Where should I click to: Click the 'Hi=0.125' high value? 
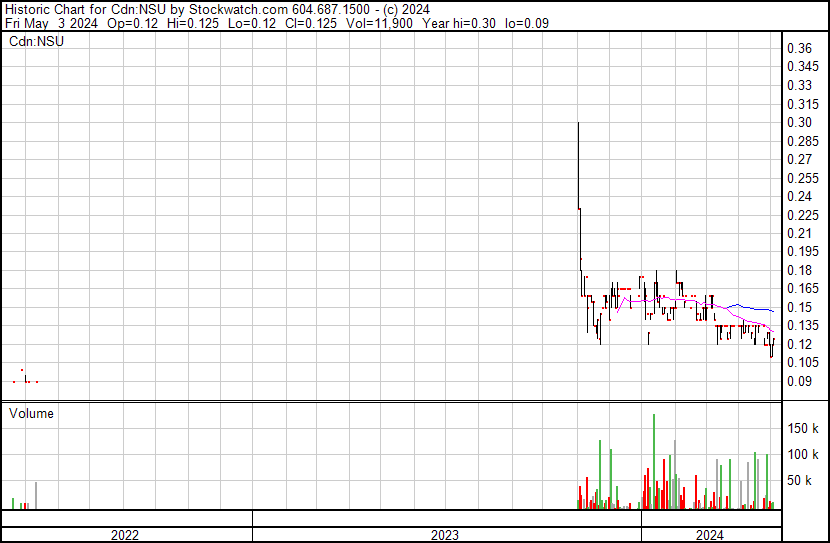193,23
